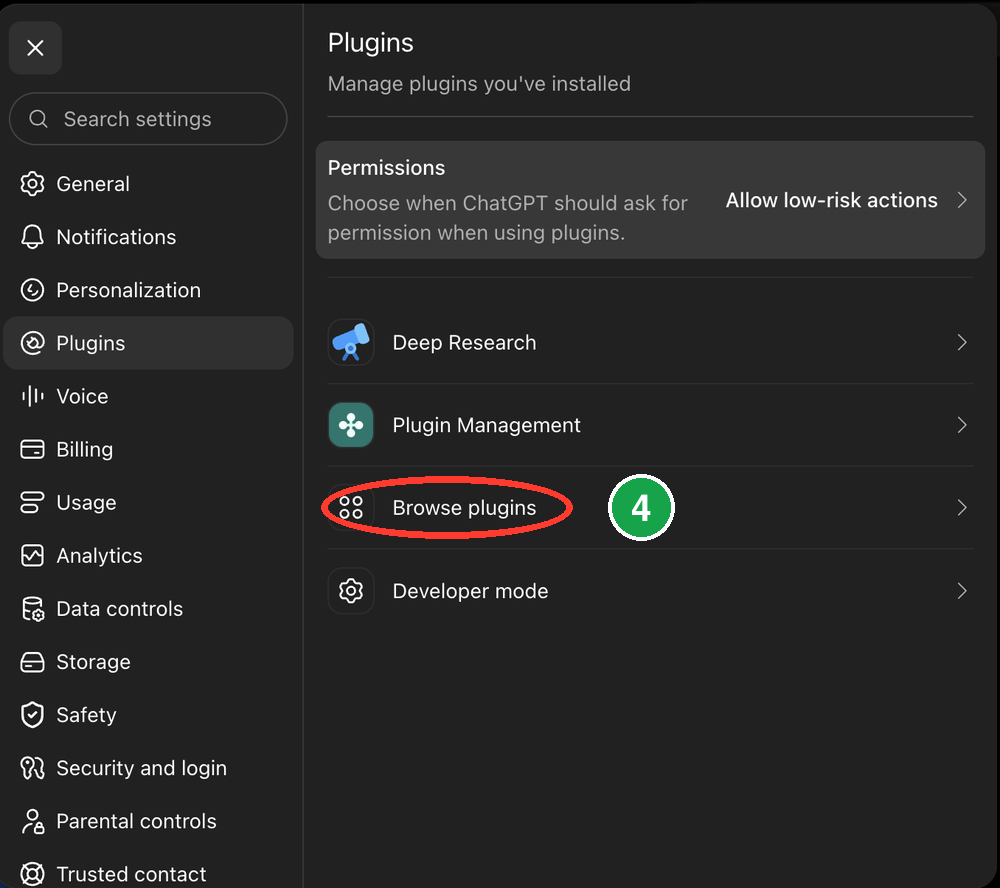Open Security and login label

[x=142, y=768]
